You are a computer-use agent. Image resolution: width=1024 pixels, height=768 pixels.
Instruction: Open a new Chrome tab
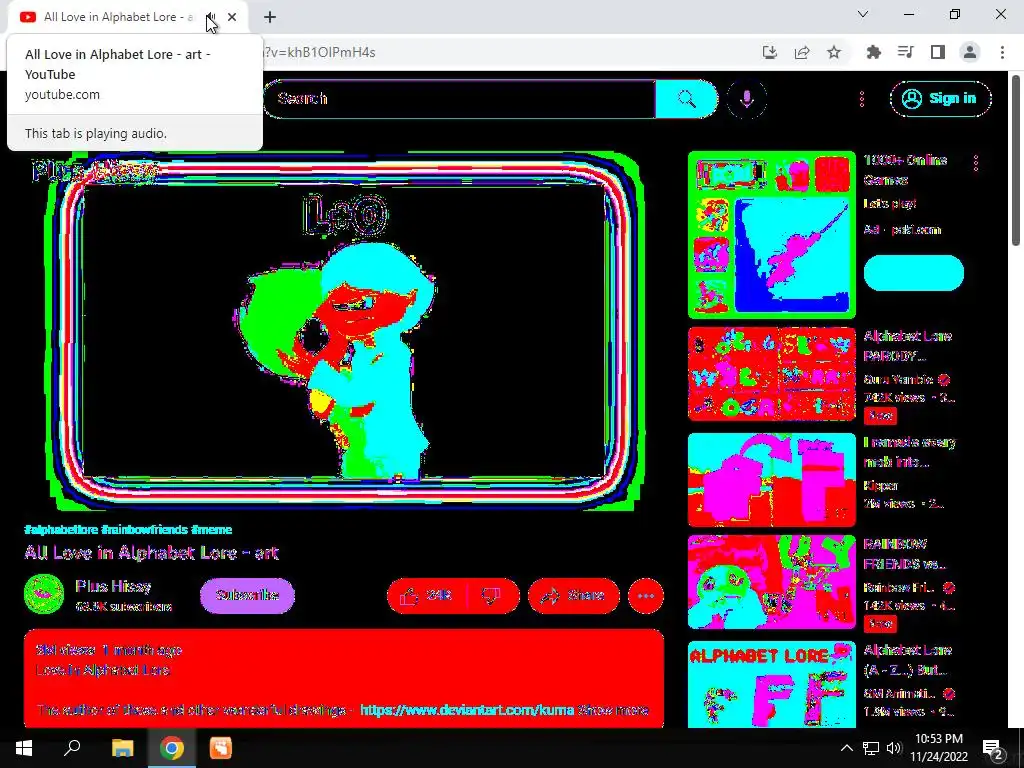[270, 17]
